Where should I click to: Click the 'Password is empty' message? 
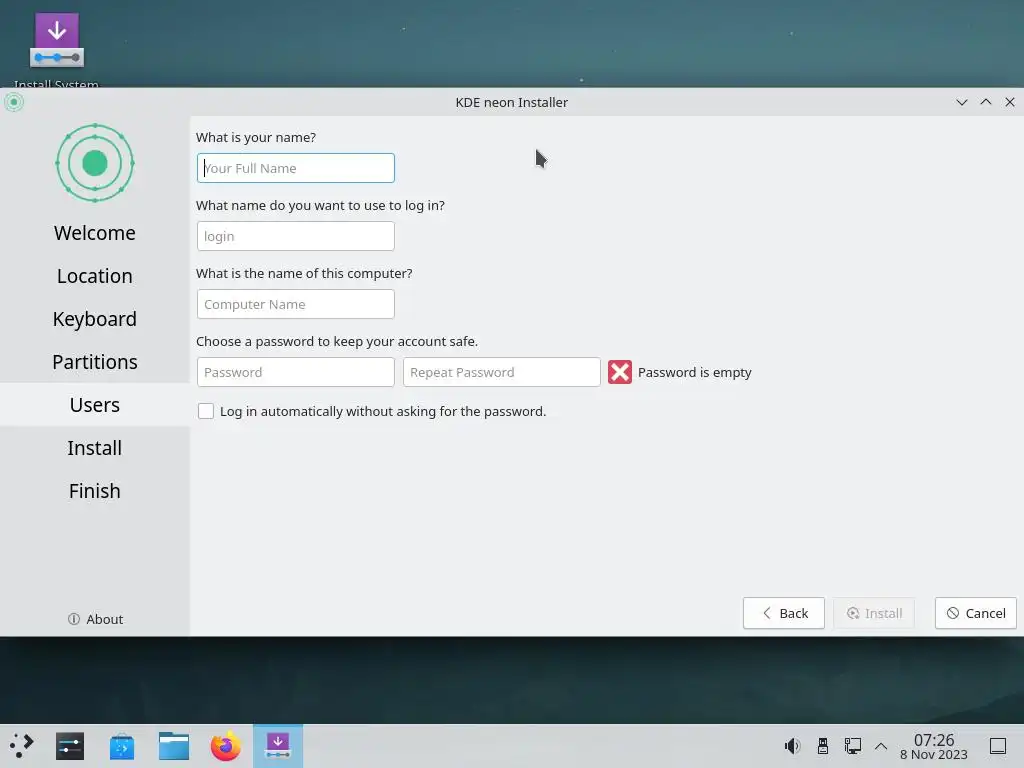tap(695, 372)
